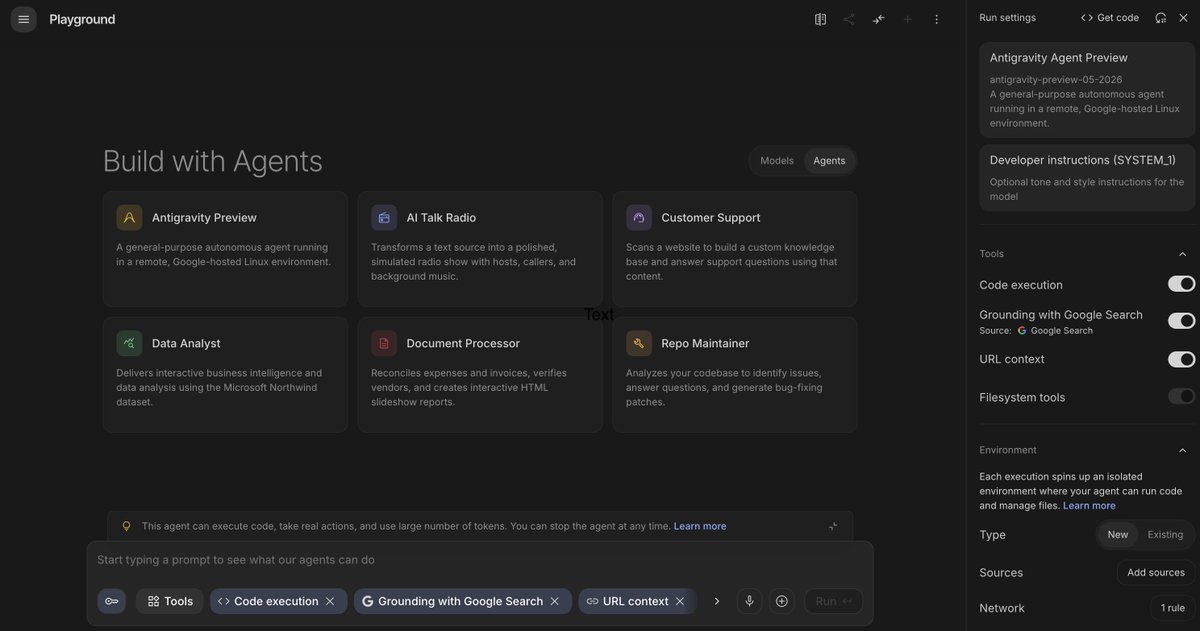Remove the Code execution chip
The height and width of the screenshot is (631, 1200).
330,601
